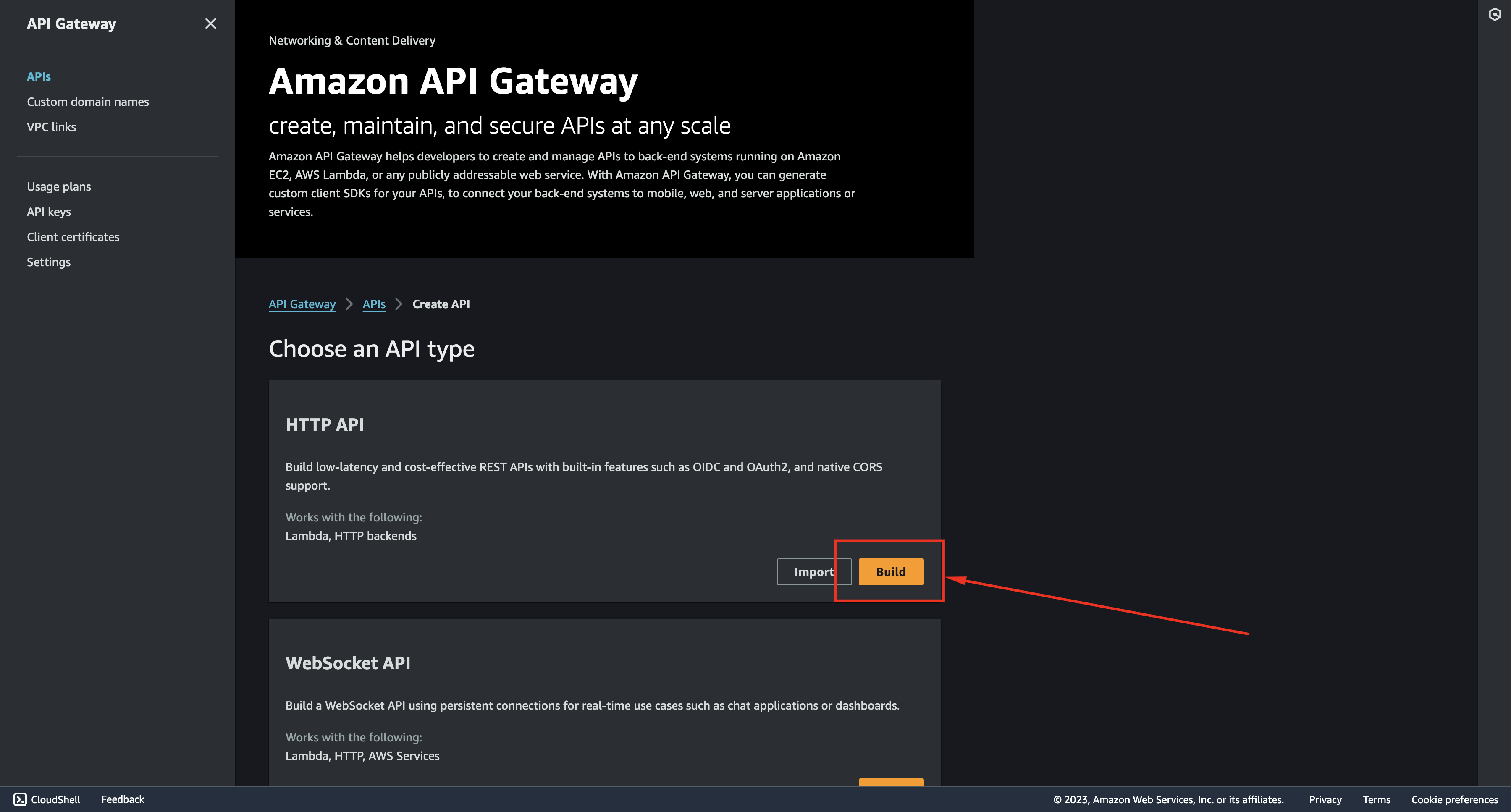Open API Gateway Settings
The height and width of the screenshot is (812, 1511).
[49, 262]
